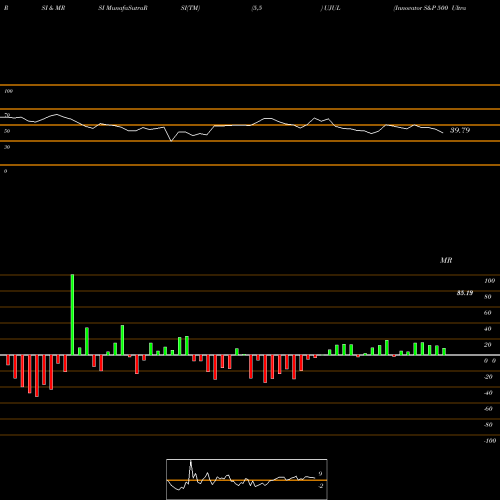Click the MR panel title

pos(446,260)
